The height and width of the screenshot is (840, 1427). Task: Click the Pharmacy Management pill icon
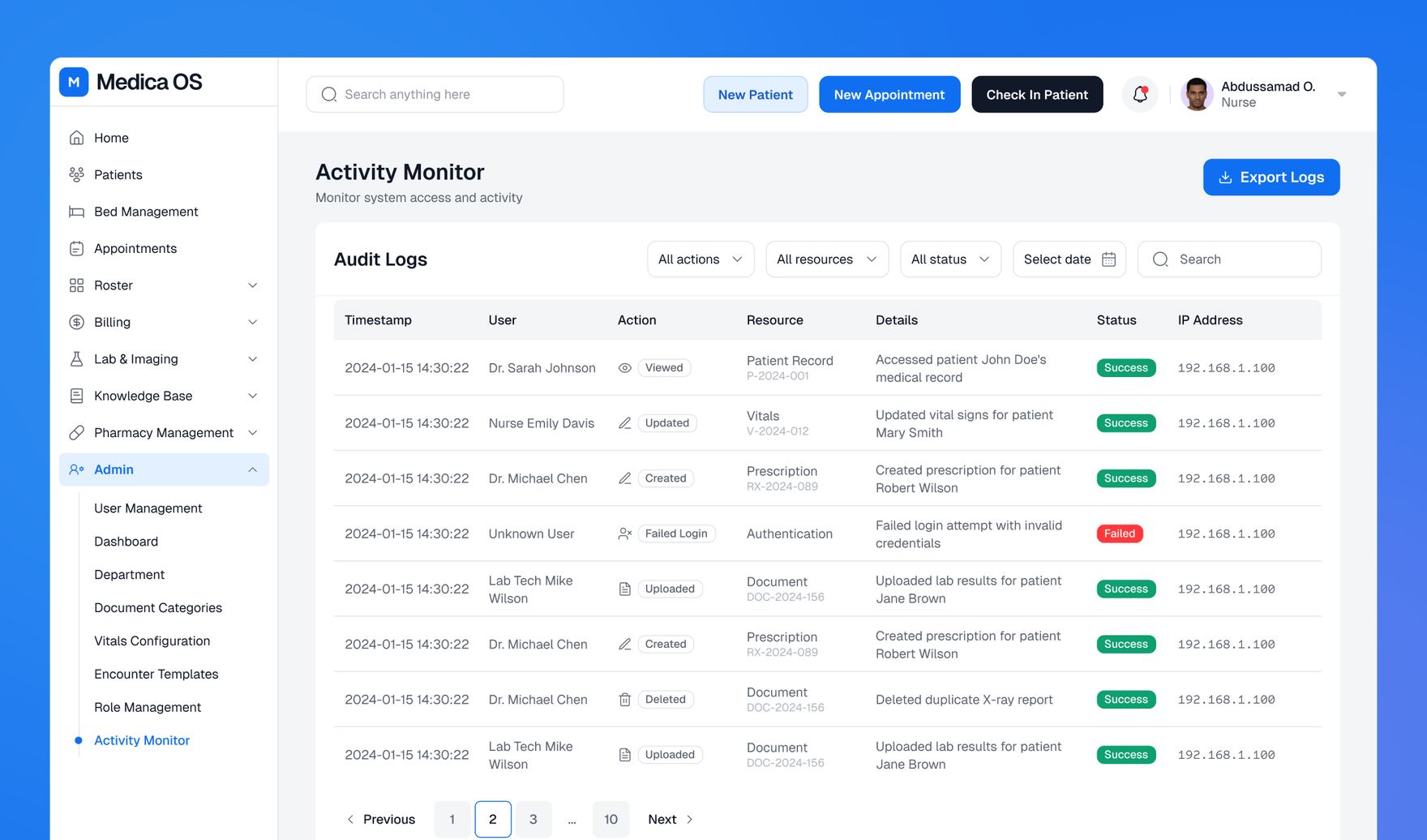(x=76, y=433)
